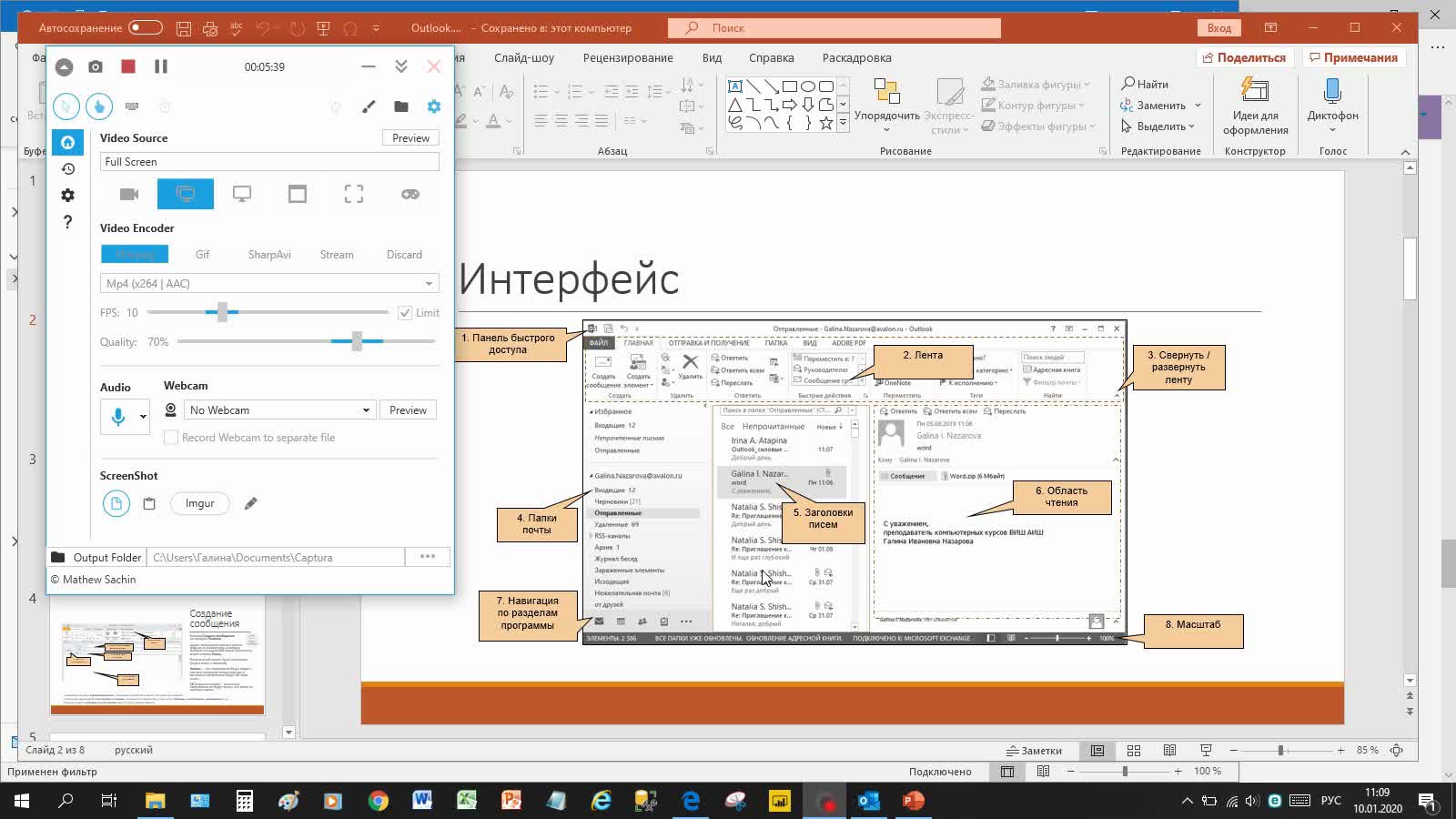Switch encoder to Stream tab
Viewport: 1456px width, 819px height.
[x=337, y=255]
